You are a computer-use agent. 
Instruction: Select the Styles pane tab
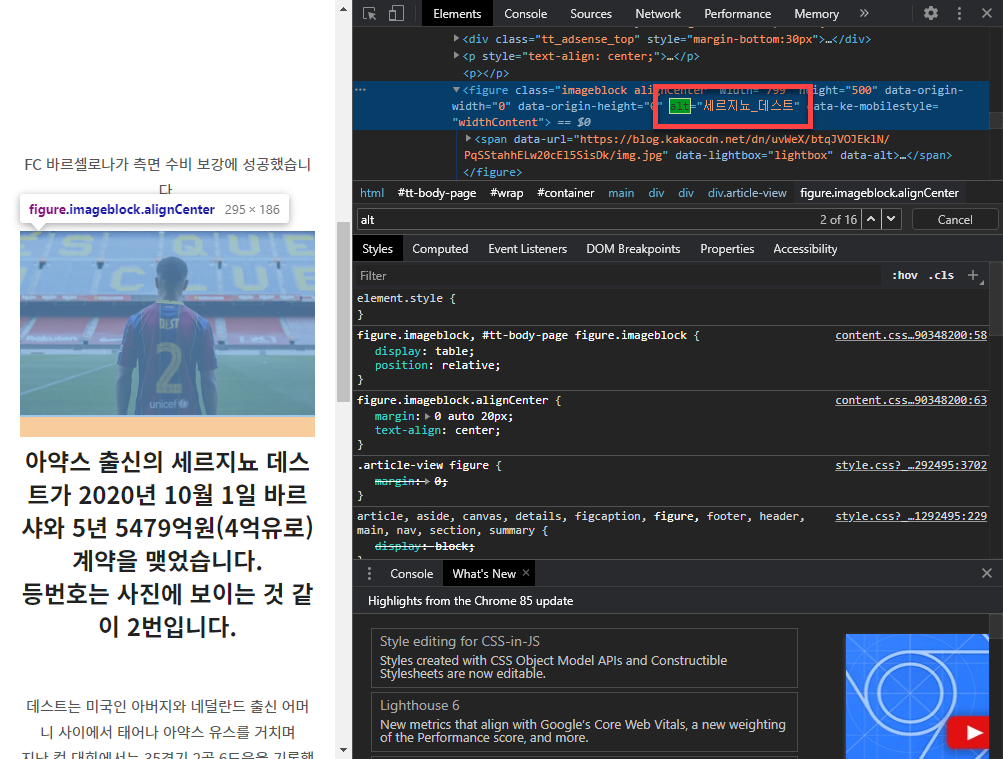377,249
